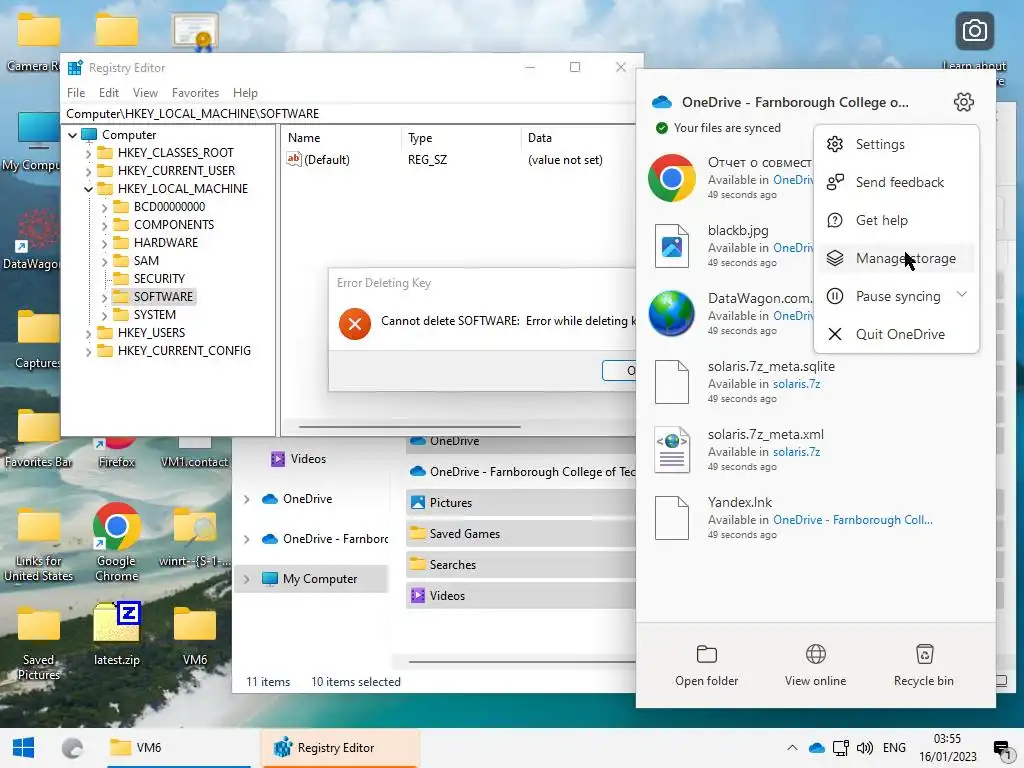Click the Yandex.lnk file icon
This screenshot has width=1024, height=768.
[671, 517]
